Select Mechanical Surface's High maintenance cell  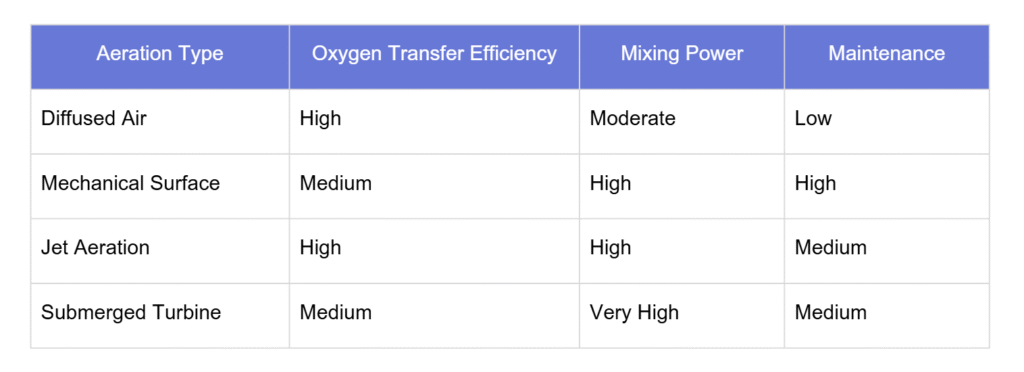[887, 186]
